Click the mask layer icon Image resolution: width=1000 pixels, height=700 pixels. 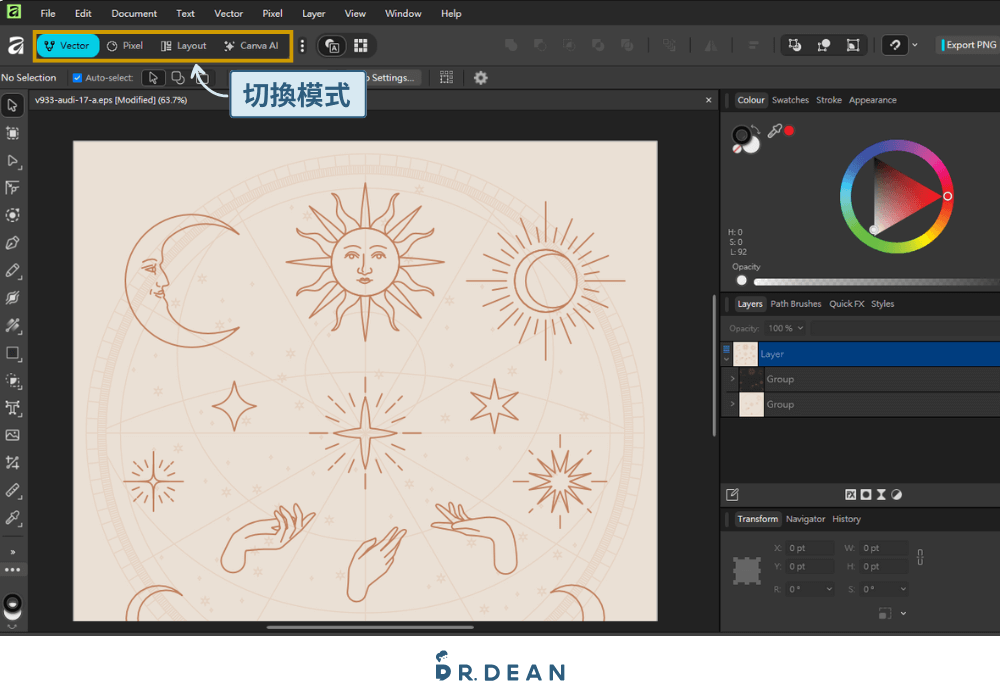(x=865, y=495)
